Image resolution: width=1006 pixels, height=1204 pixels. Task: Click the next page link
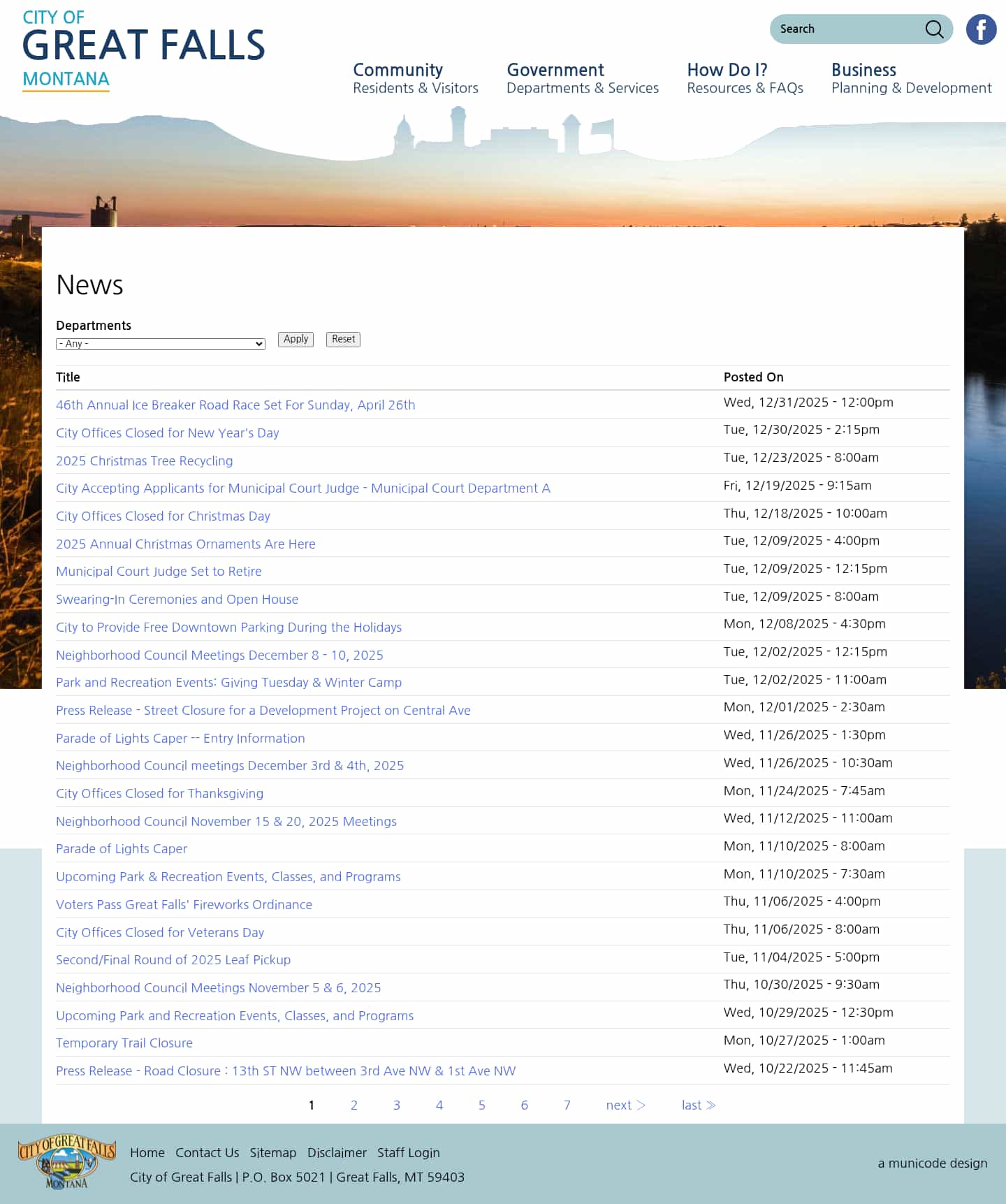[626, 1105]
